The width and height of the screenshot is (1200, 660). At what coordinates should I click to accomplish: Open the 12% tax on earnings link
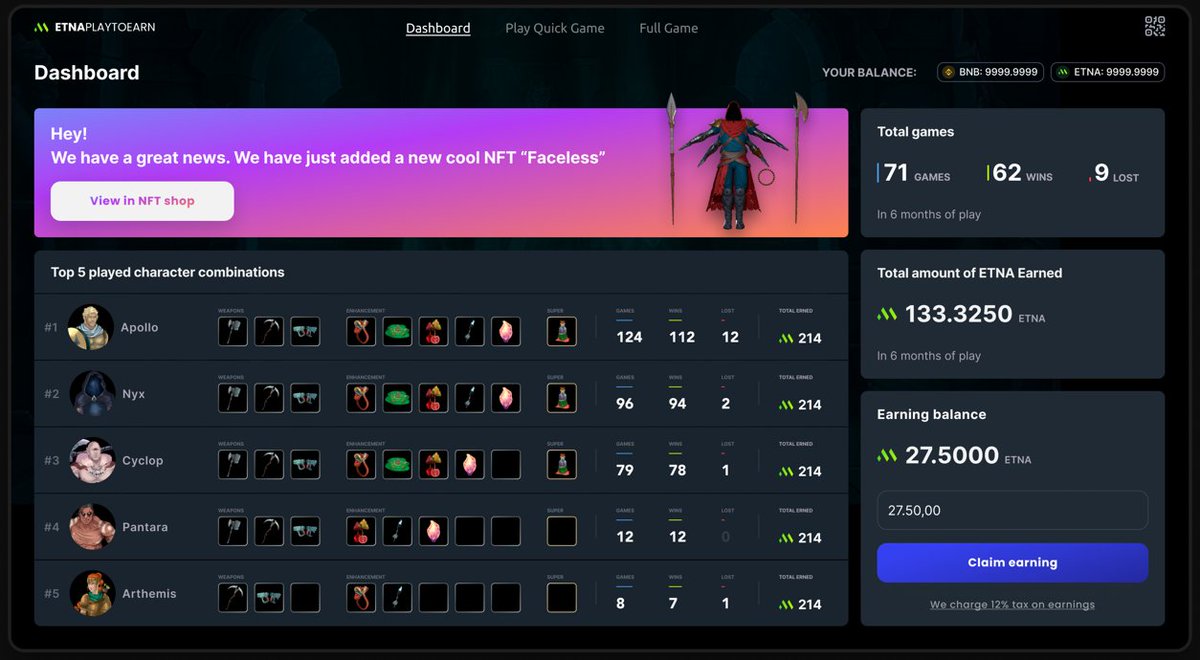1012,604
